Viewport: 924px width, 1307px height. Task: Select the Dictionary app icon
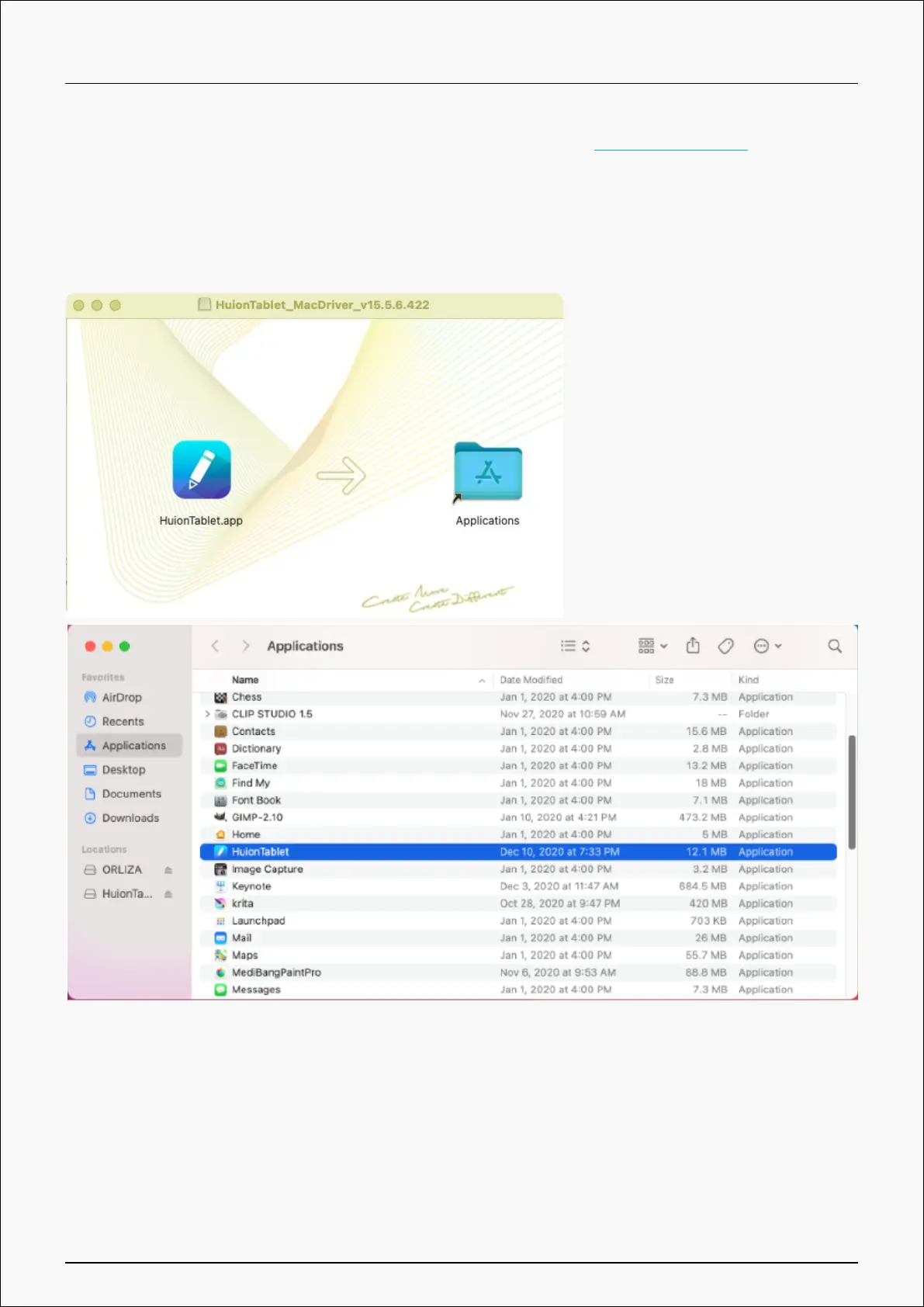click(x=220, y=748)
